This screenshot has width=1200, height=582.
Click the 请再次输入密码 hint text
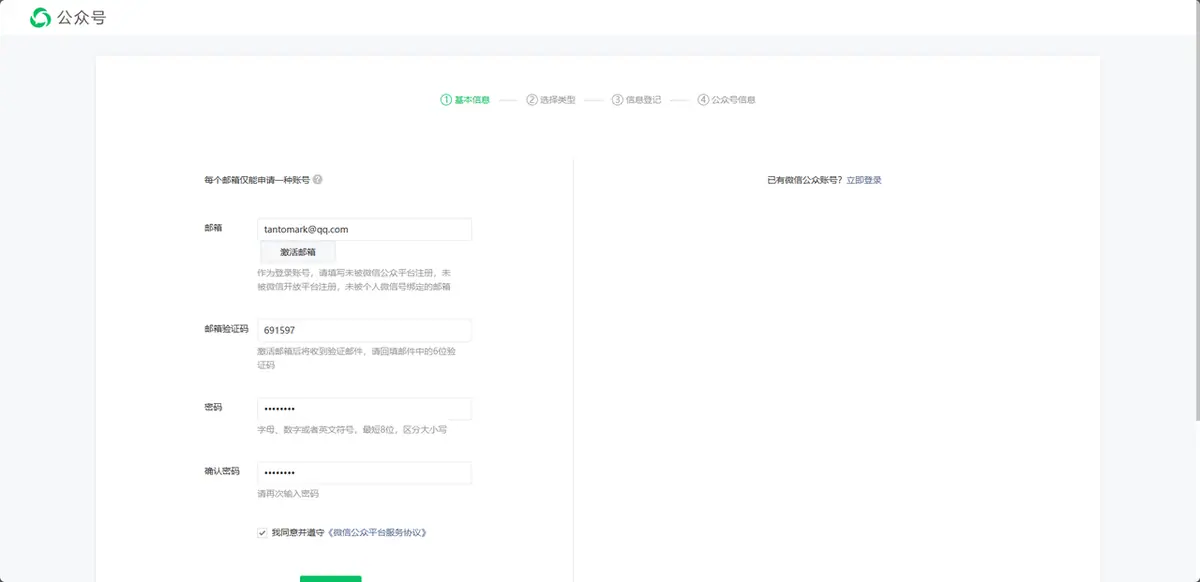pos(288,494)
